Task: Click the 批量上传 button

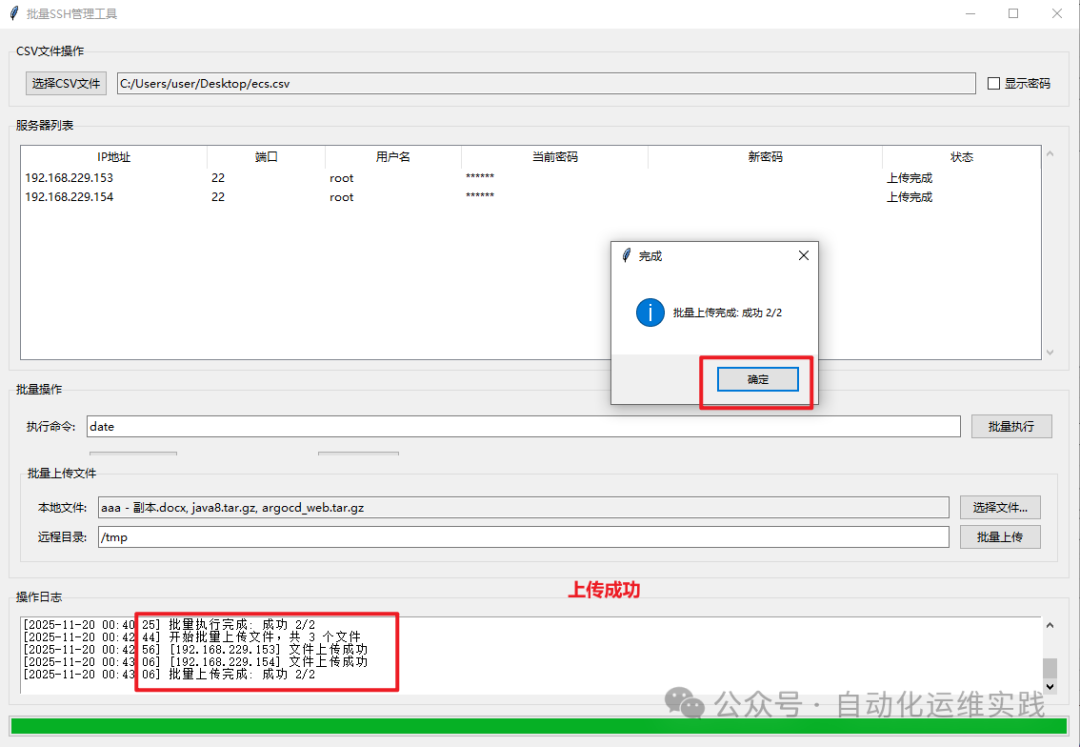Action: 1000,537
